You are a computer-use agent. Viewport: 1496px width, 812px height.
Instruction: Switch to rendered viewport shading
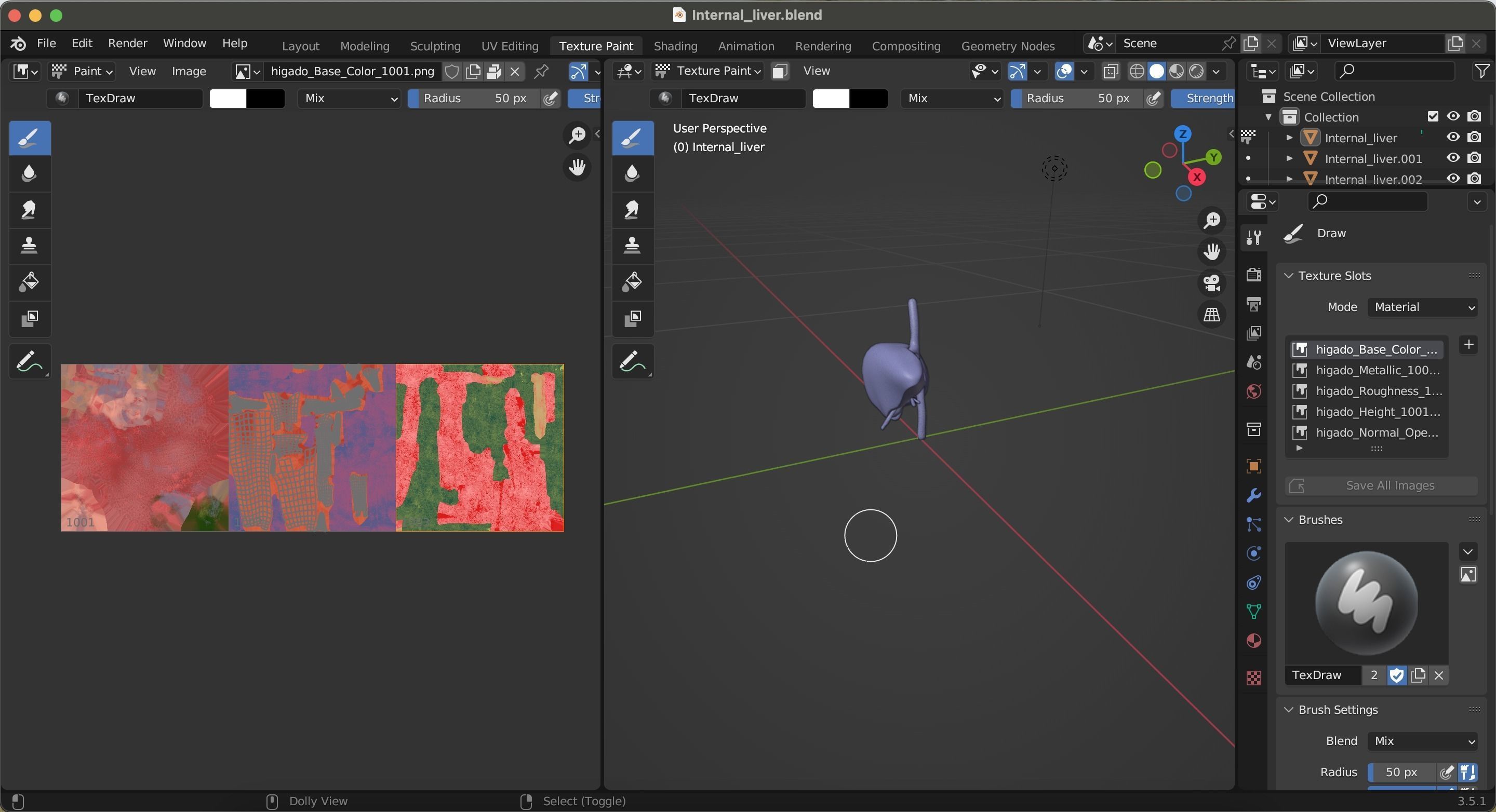[1196, 71]
